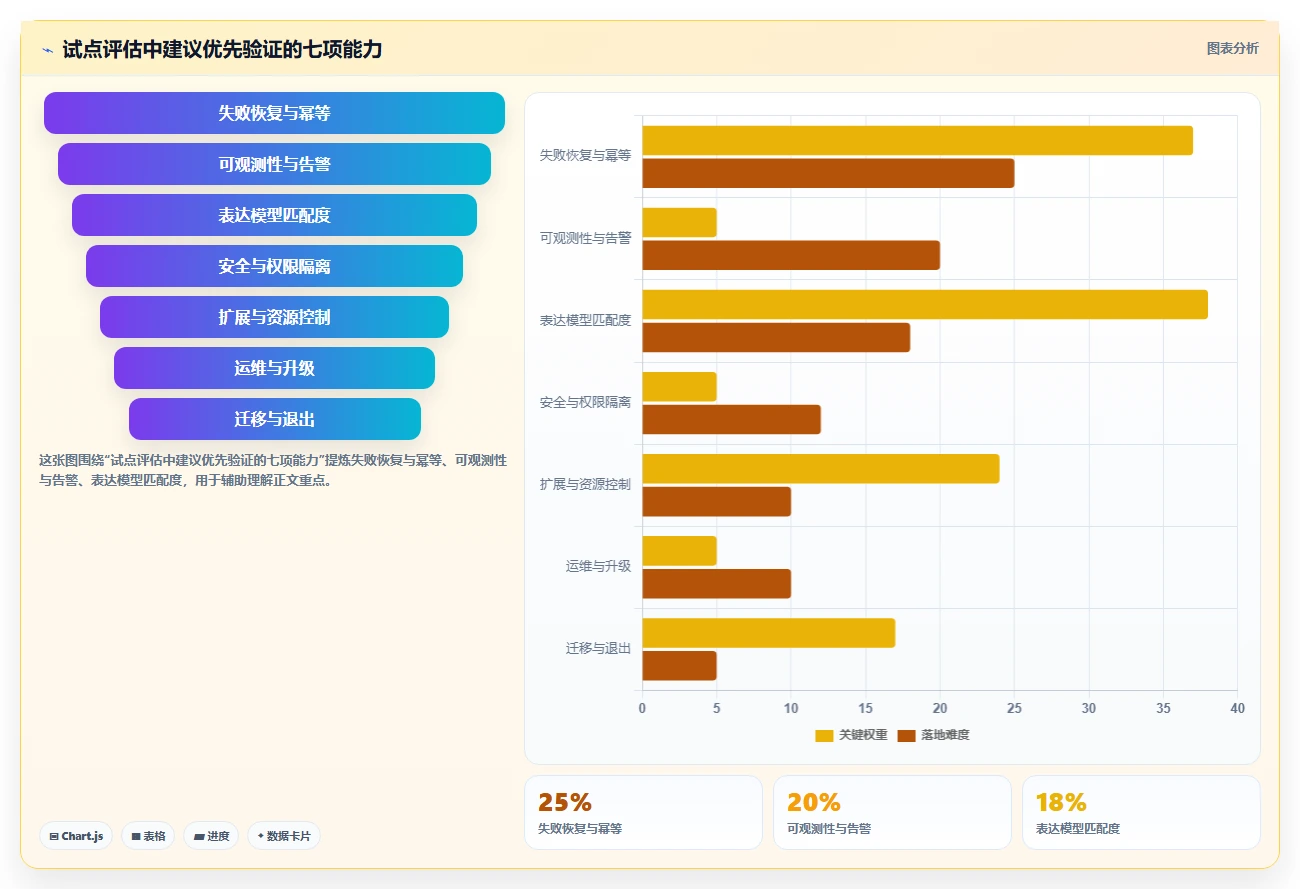Click the yellow bar for 运维与升级
This screenshot has height=889, width=1300.
(x=679, y=550)
